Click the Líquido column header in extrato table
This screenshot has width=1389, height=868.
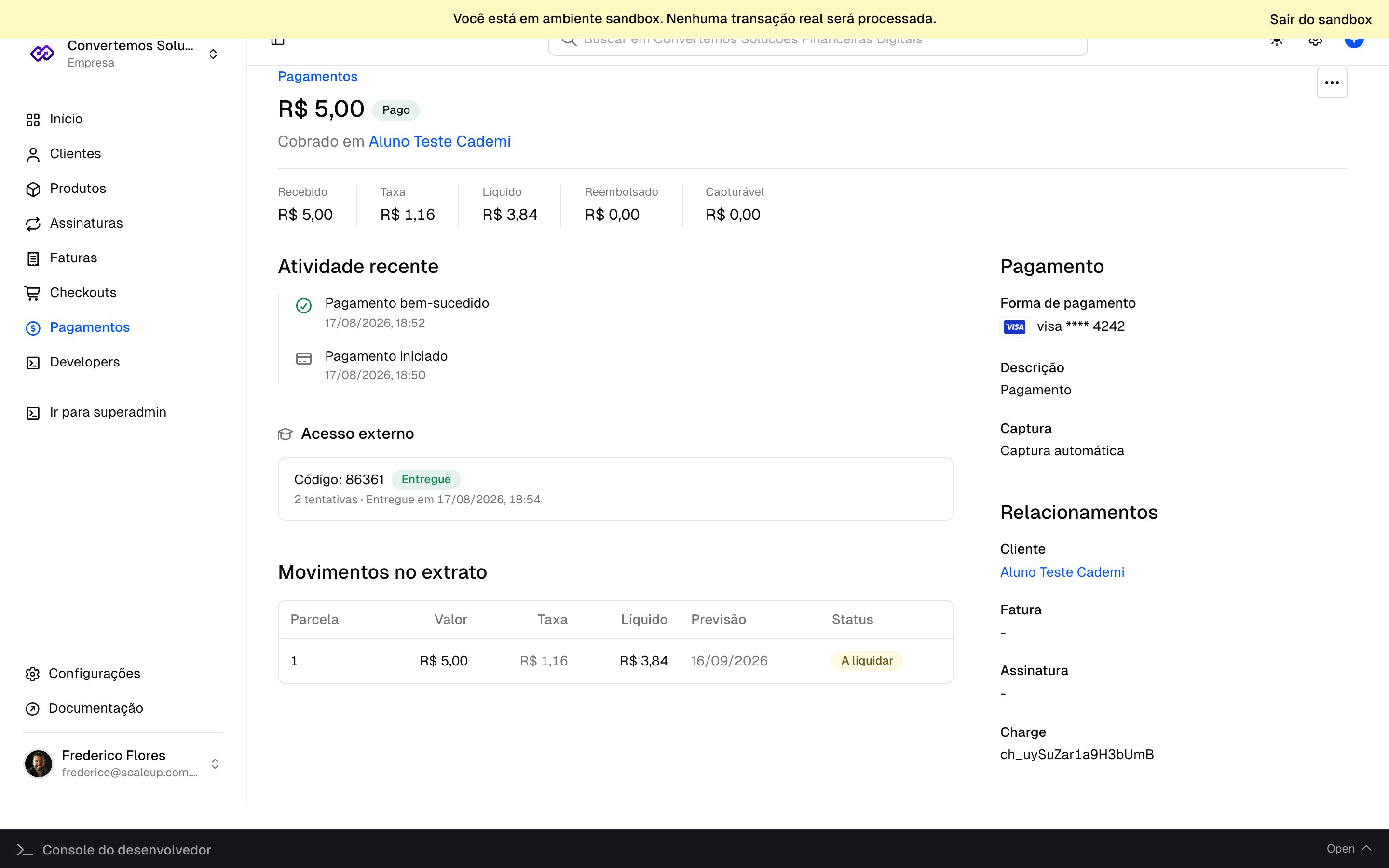tap(644, 620)
